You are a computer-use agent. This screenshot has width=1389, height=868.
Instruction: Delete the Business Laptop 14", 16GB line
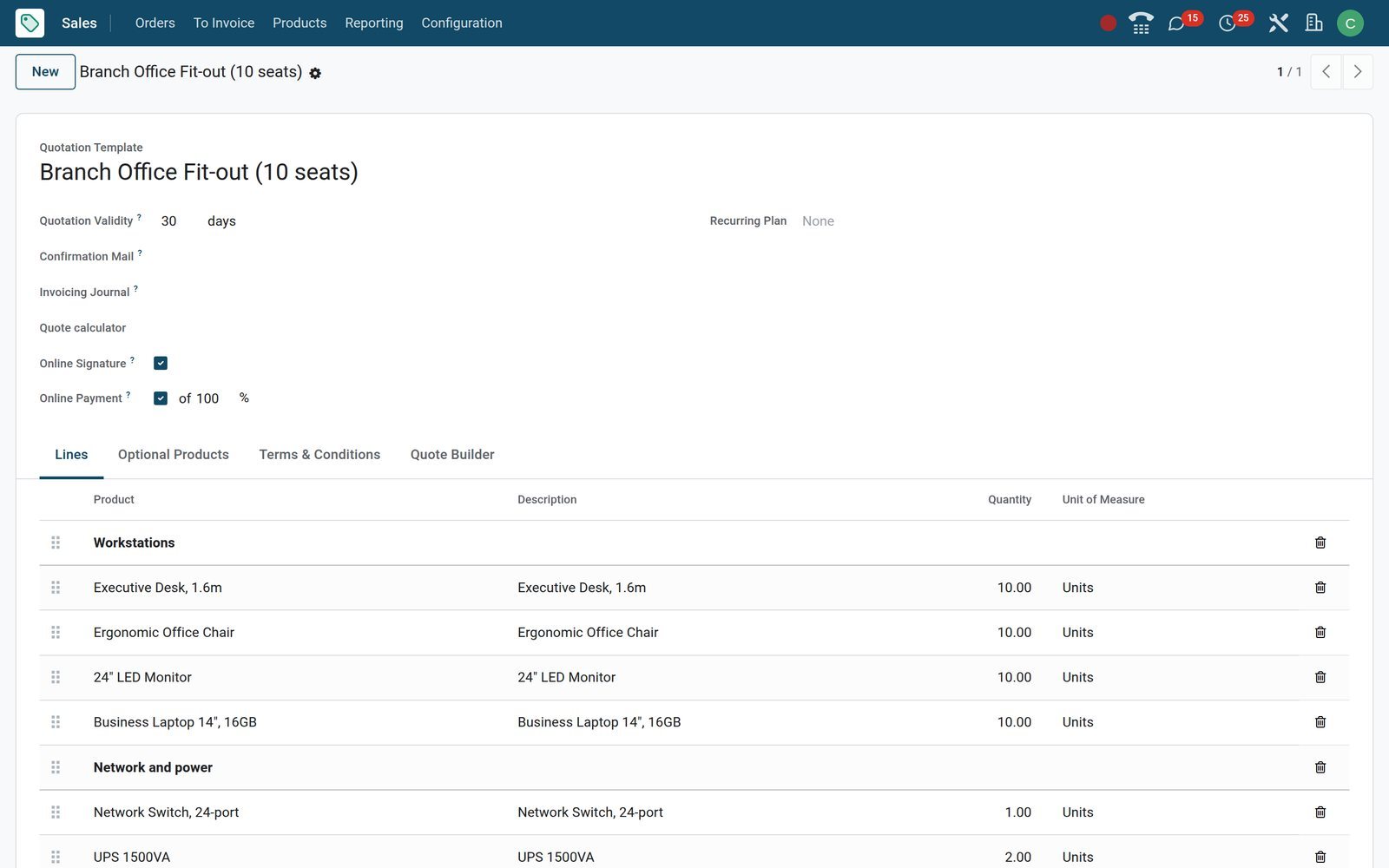pyautogui.click(x=1320, y=722)
